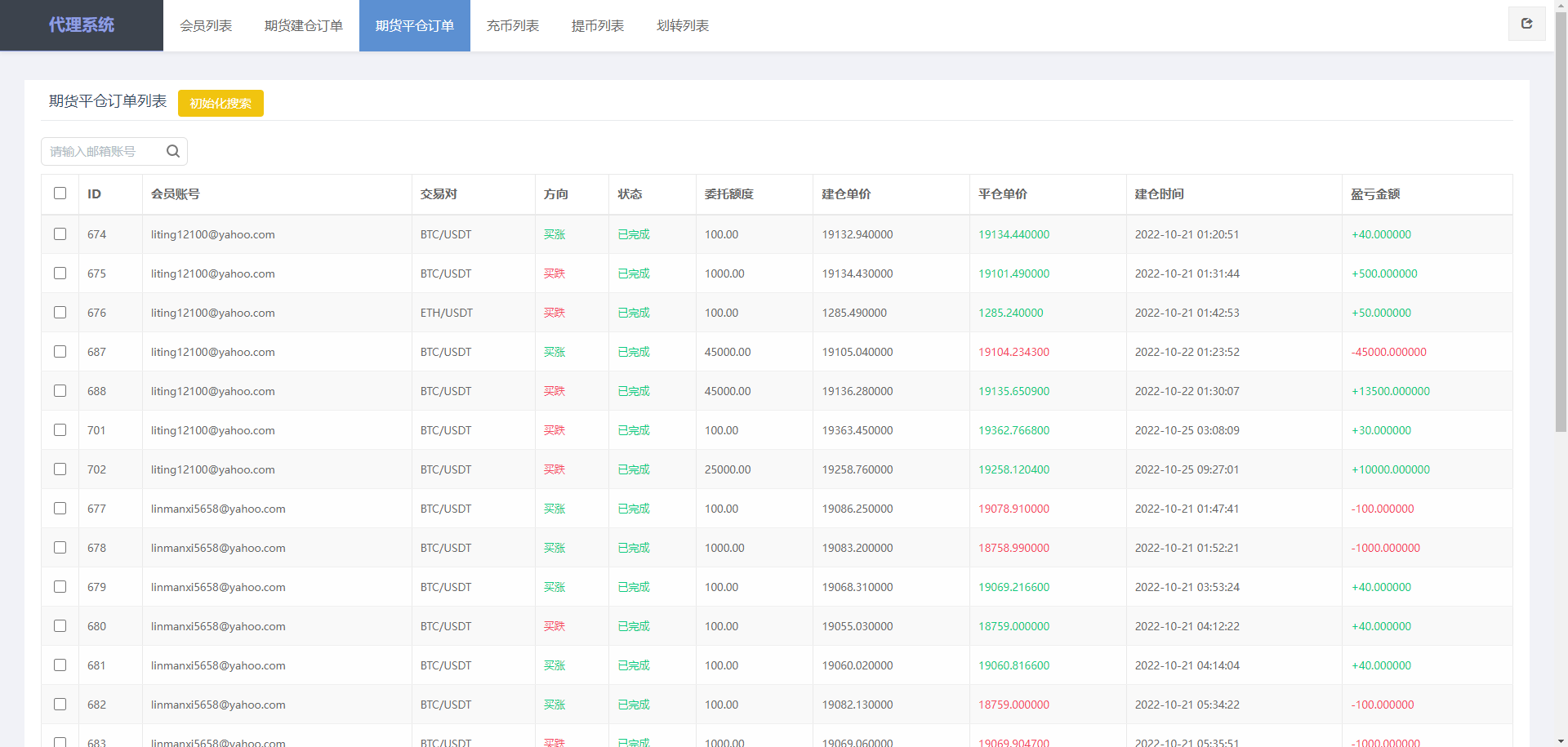Click the 建仓时间 column header
This screenshot has width=1568, height=747.
click(x=1159, y=194)
